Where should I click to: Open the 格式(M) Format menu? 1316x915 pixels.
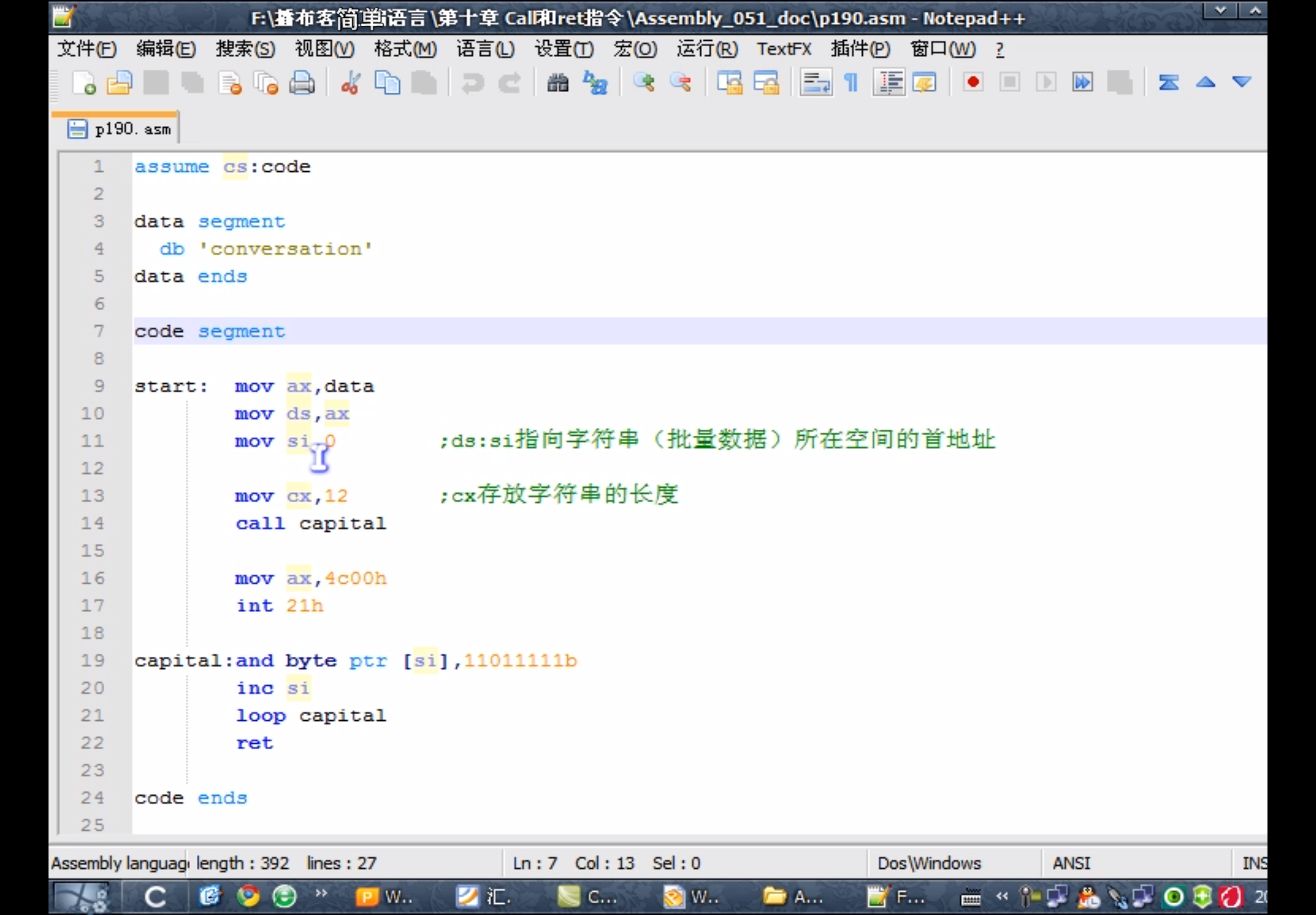click(x=405, y=49)
